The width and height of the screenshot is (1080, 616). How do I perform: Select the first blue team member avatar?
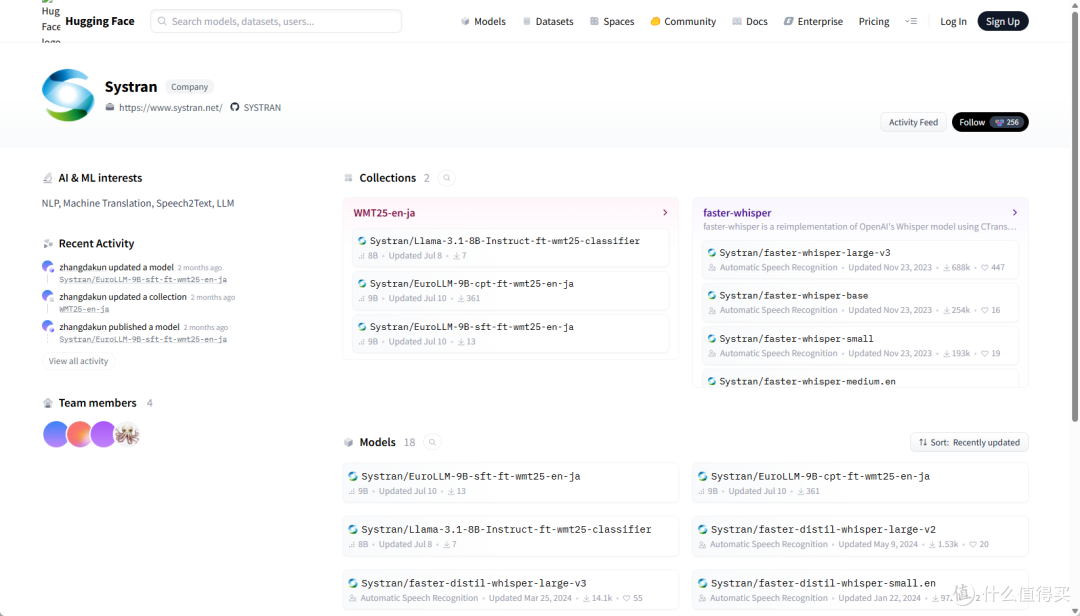[55, 435]
